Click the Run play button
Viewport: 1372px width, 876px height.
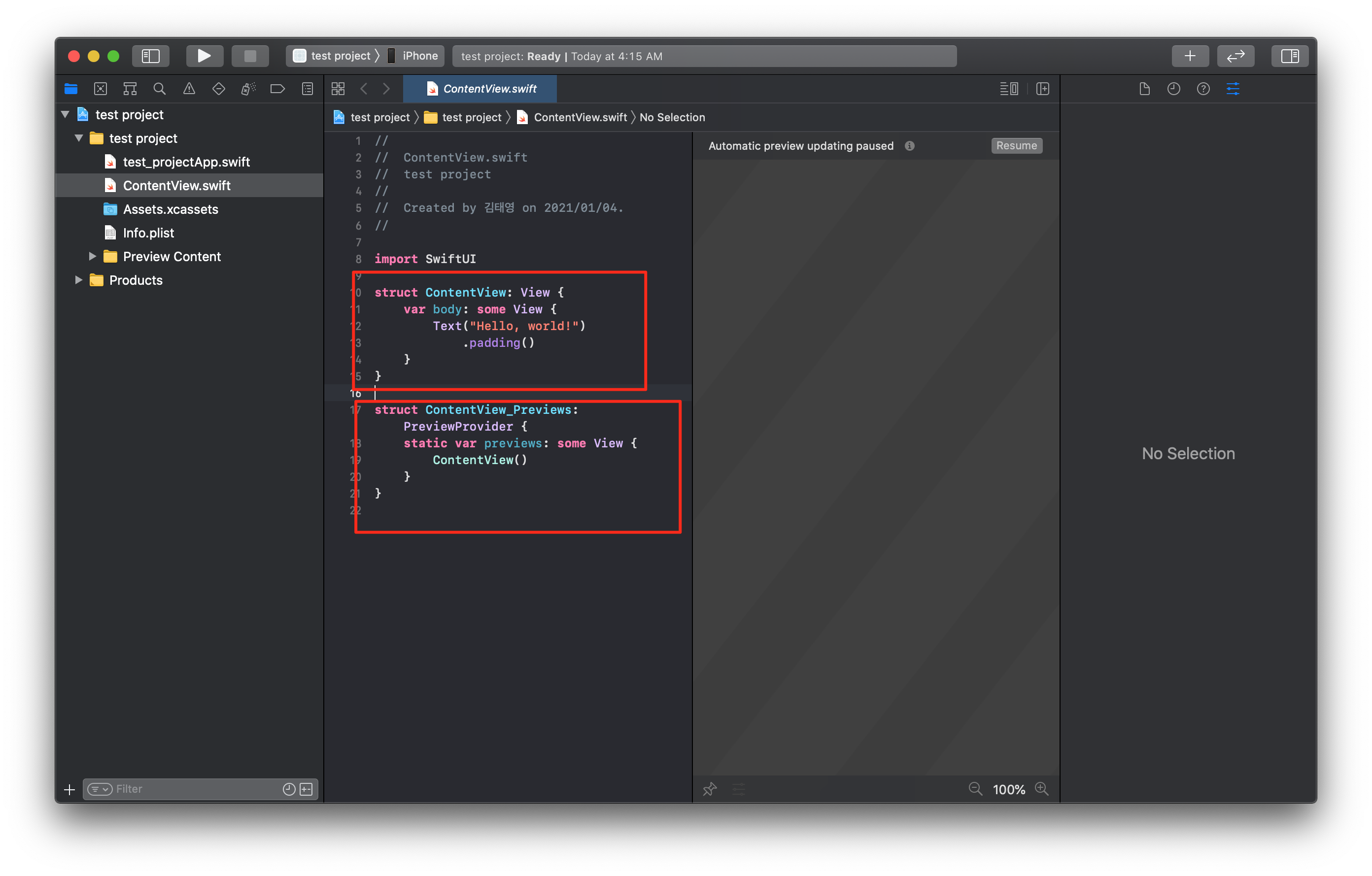point(204,56)
